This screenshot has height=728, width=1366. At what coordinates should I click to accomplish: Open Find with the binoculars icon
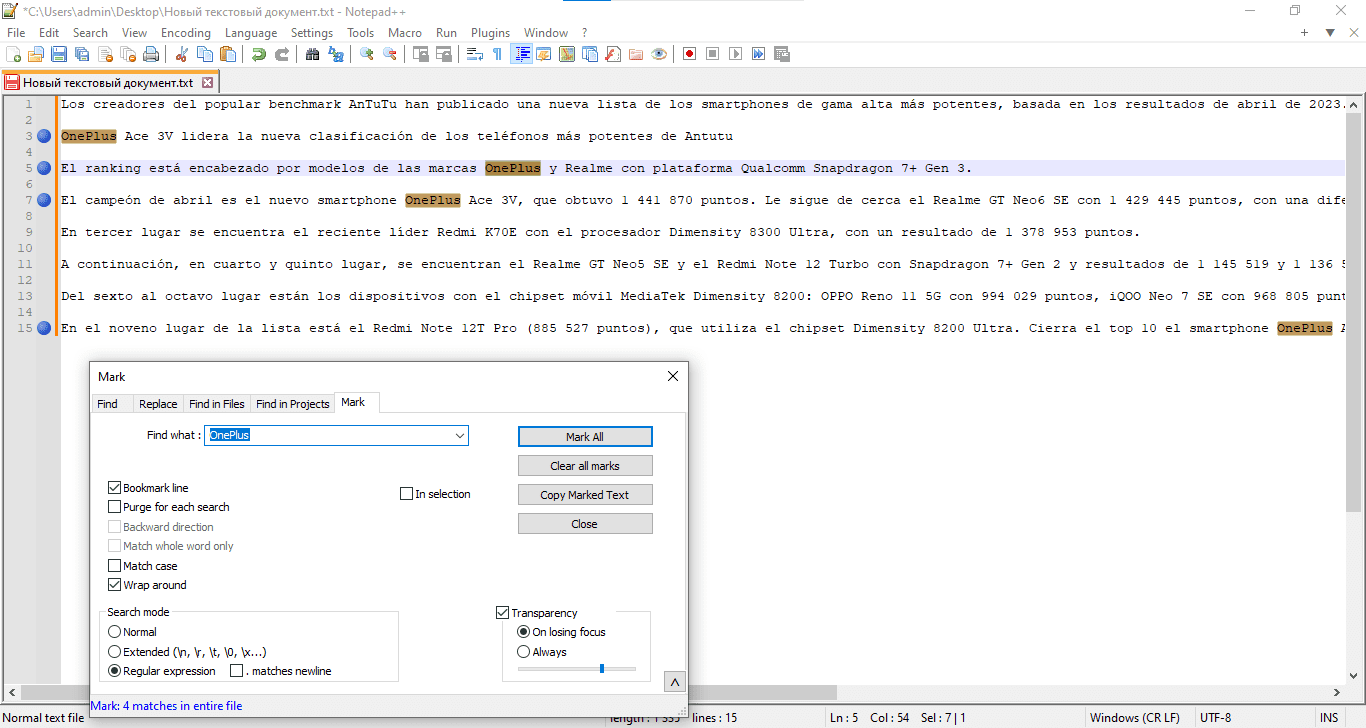(312, 54)
